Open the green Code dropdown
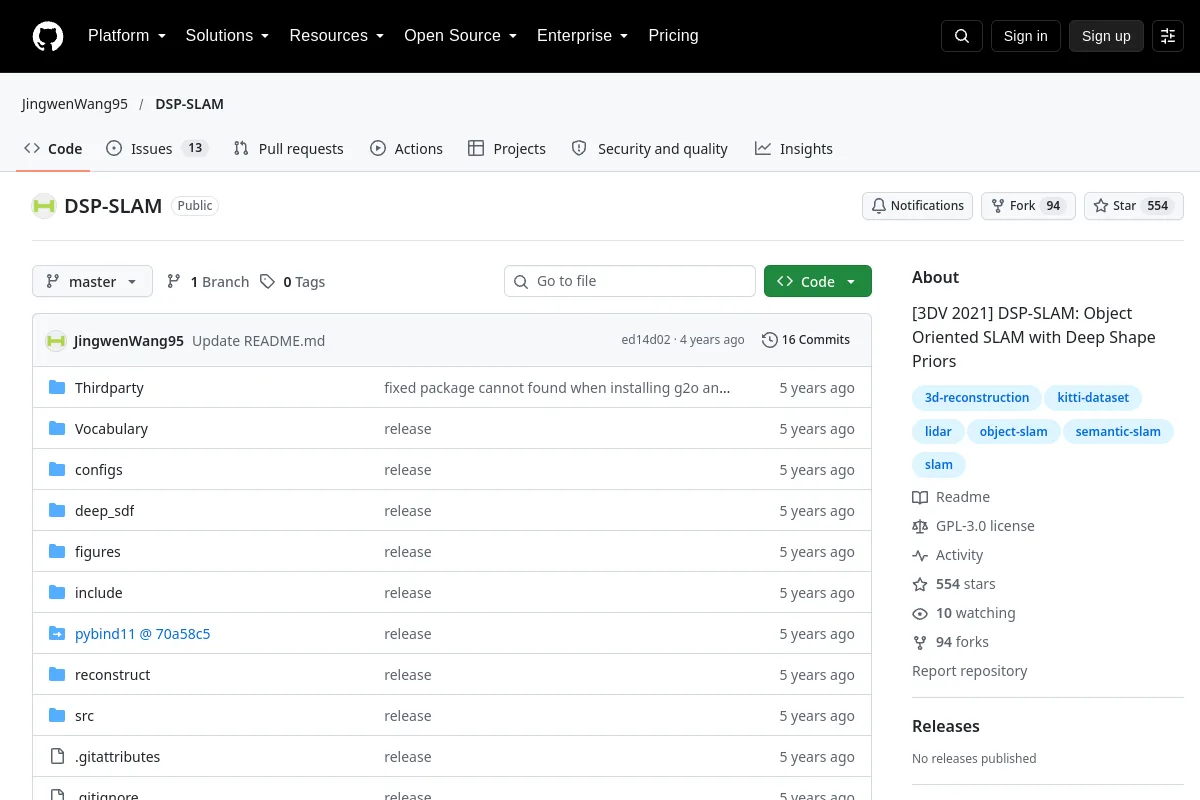Screen dimensions: 1200x800 (x=818, y=282)
